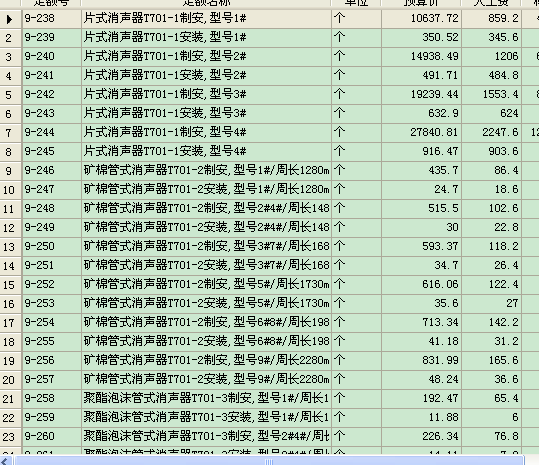Click the labor cost value 859.2
The width and height of the screenshot is (539, 465).
pos(503,19)
